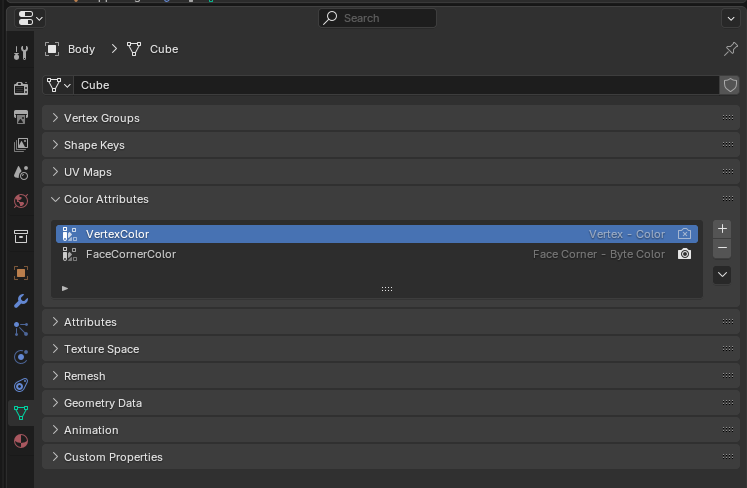This screenshot has width=747, height=488.
Task: Open the Render properties tab
Action: 21,88
